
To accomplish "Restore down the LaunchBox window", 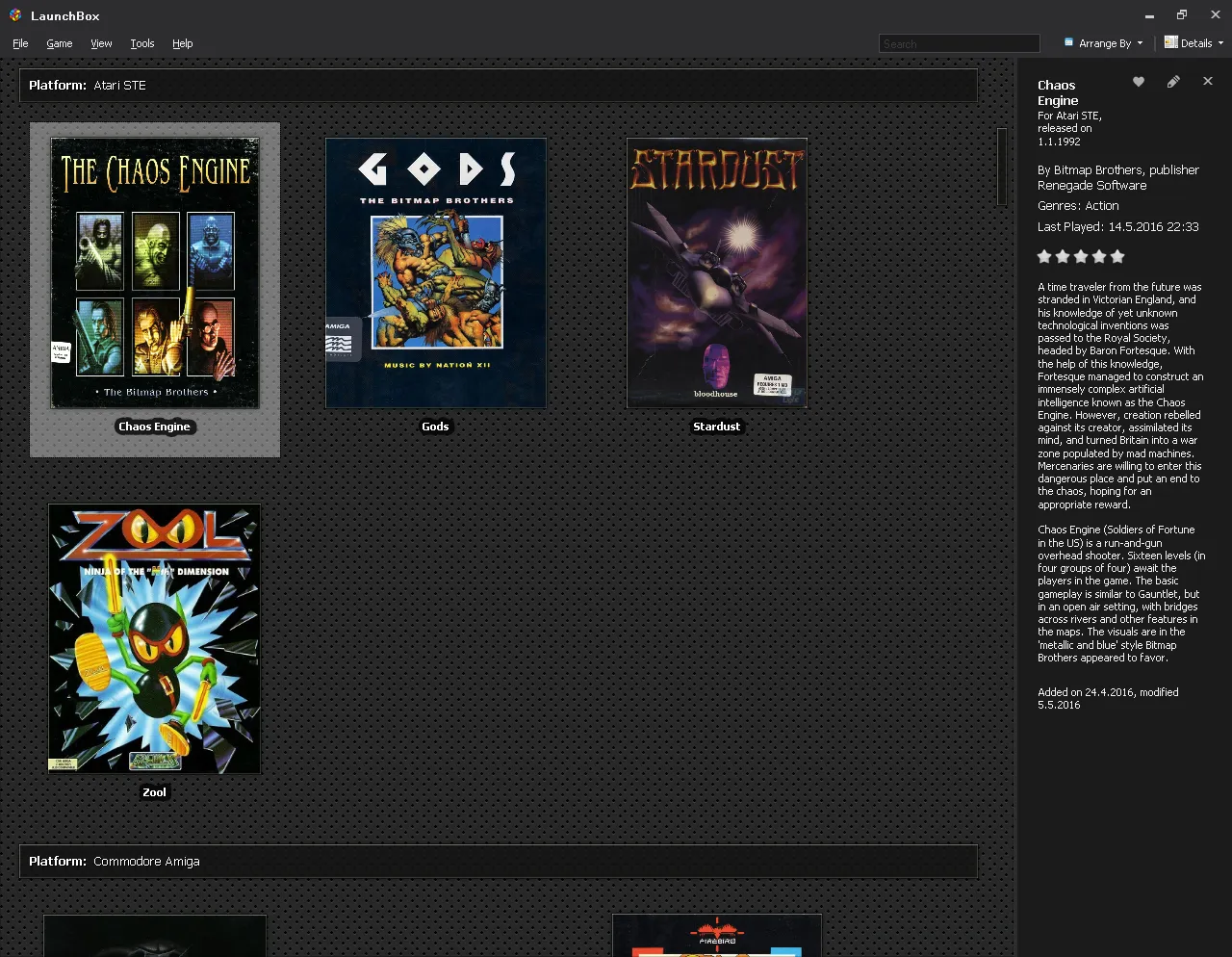I will click(x=1182, y=15).
